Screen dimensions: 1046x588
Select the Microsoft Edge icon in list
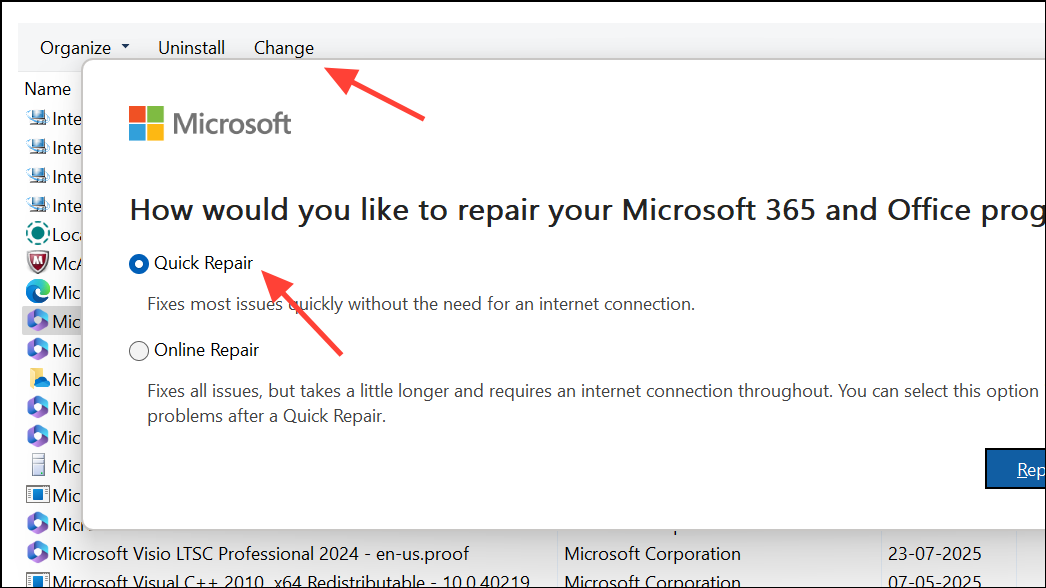(x=37, y=292)
